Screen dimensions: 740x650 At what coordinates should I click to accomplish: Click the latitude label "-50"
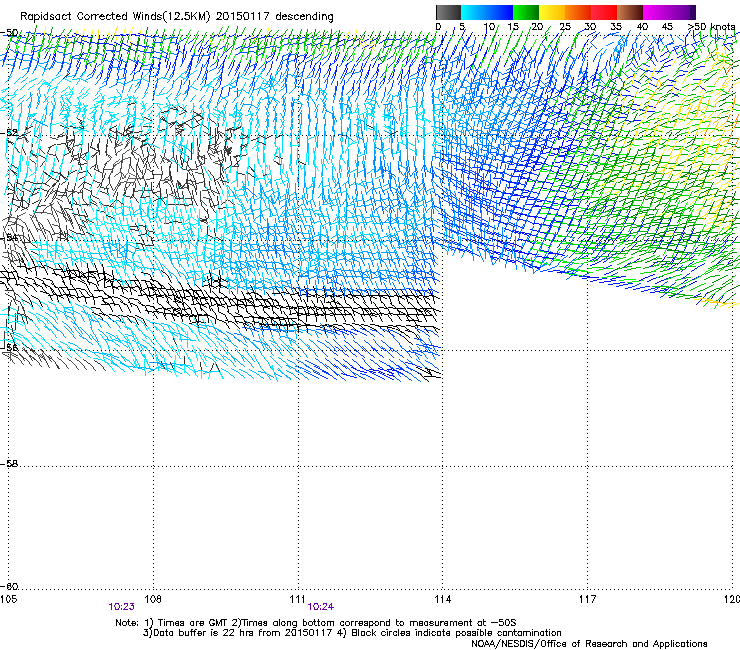click(9, 33)
